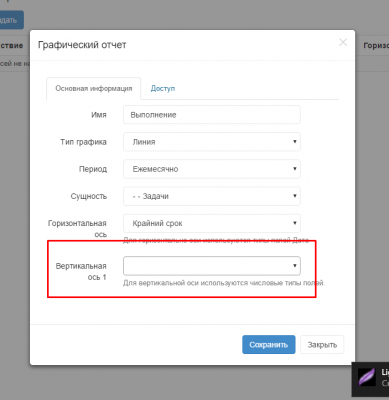
Task: Expand the Горизонтальная ось dropdown
Action: (x=212, y=223)
